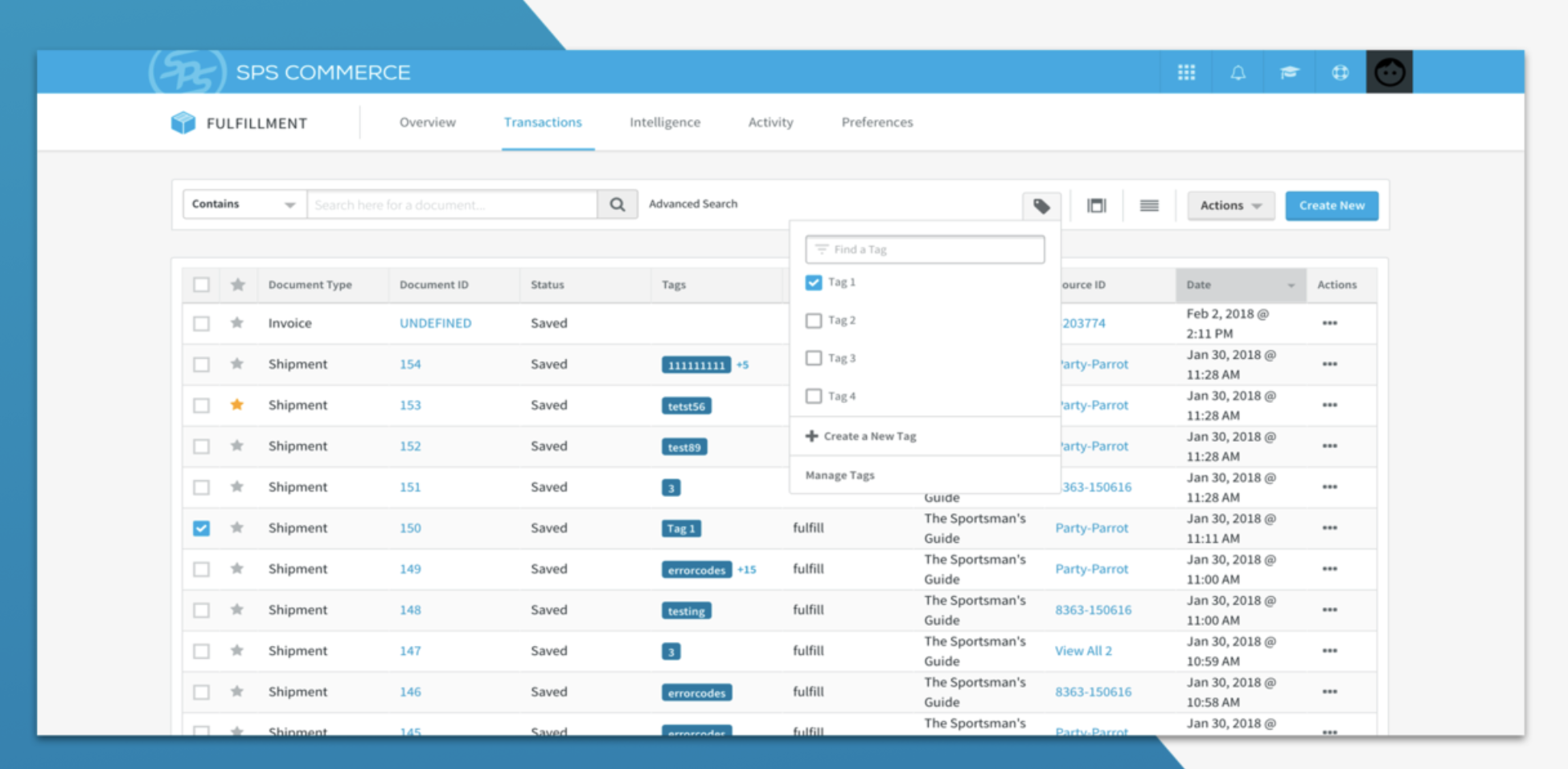
Task: Click the errorcodes tag on Shipment 146
Action: (x=696, y=693)
